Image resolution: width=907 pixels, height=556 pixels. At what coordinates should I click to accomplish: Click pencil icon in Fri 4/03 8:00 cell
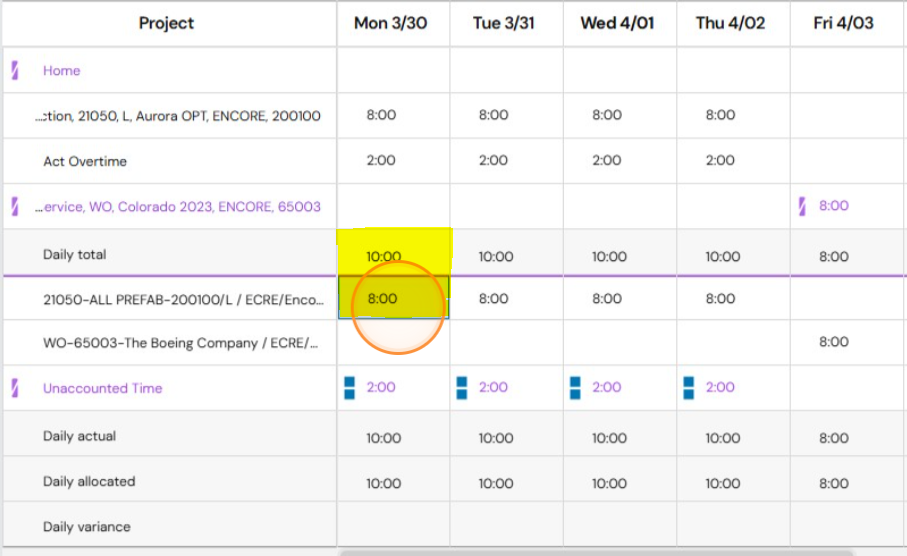click(802, 206)
